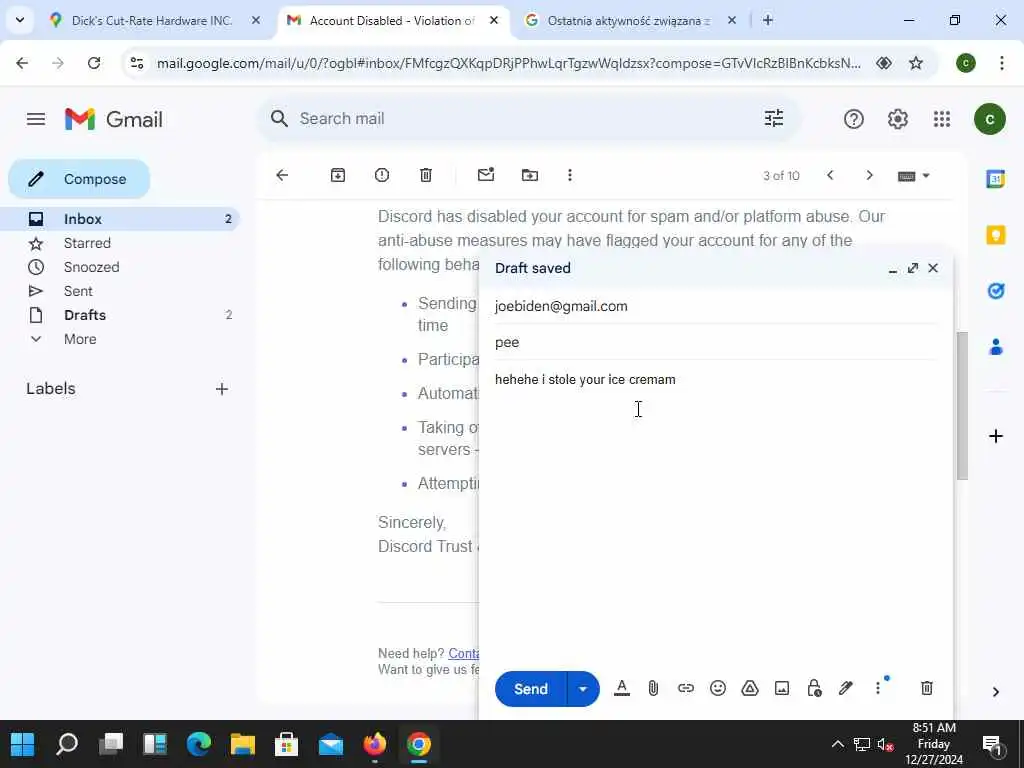Image resolution: width=1024 pixels, height=768 pixels.
Task: Open tab search dropdown in Chrome
Action: (20, 20)
